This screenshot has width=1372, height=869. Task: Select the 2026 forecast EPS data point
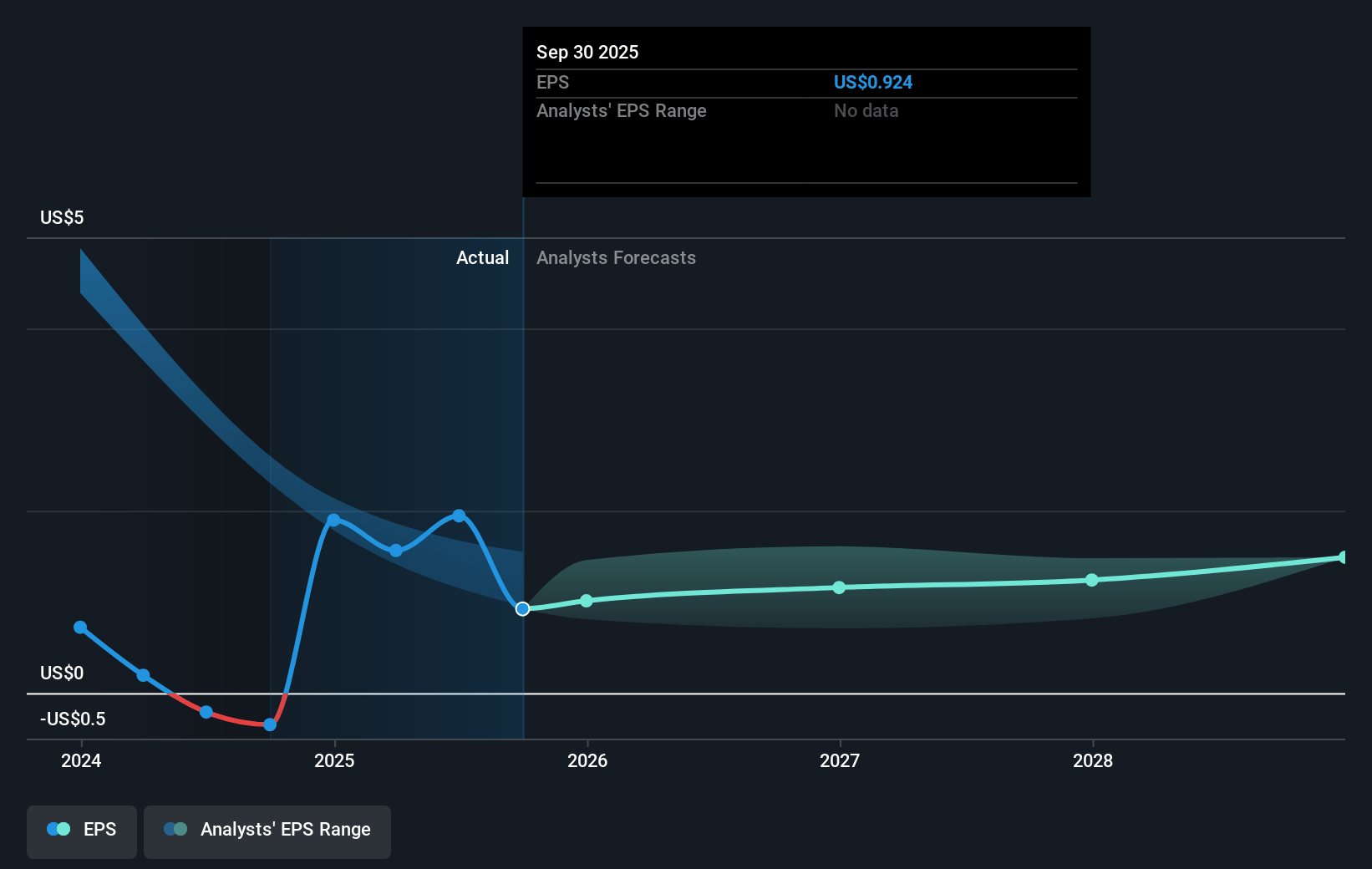pyautogui.click(x=587, y=601)
